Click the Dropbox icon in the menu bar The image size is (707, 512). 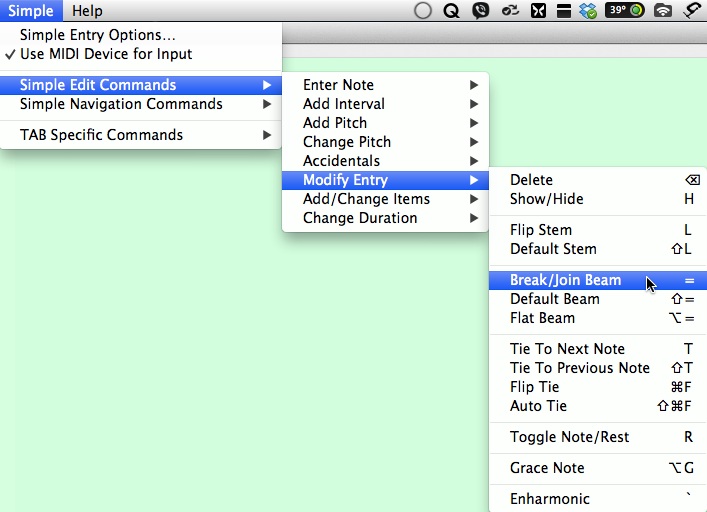click(x=588, y=11)
